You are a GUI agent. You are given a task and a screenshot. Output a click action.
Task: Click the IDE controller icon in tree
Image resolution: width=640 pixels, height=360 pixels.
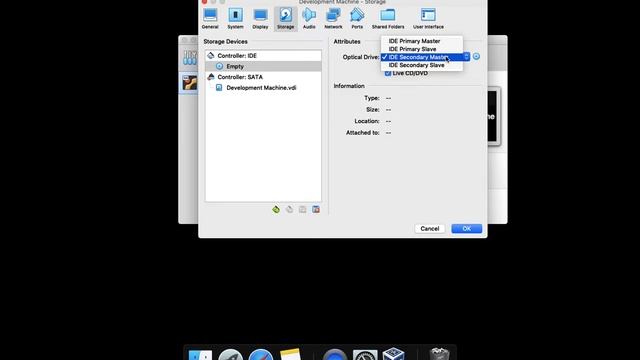point(211,56)
